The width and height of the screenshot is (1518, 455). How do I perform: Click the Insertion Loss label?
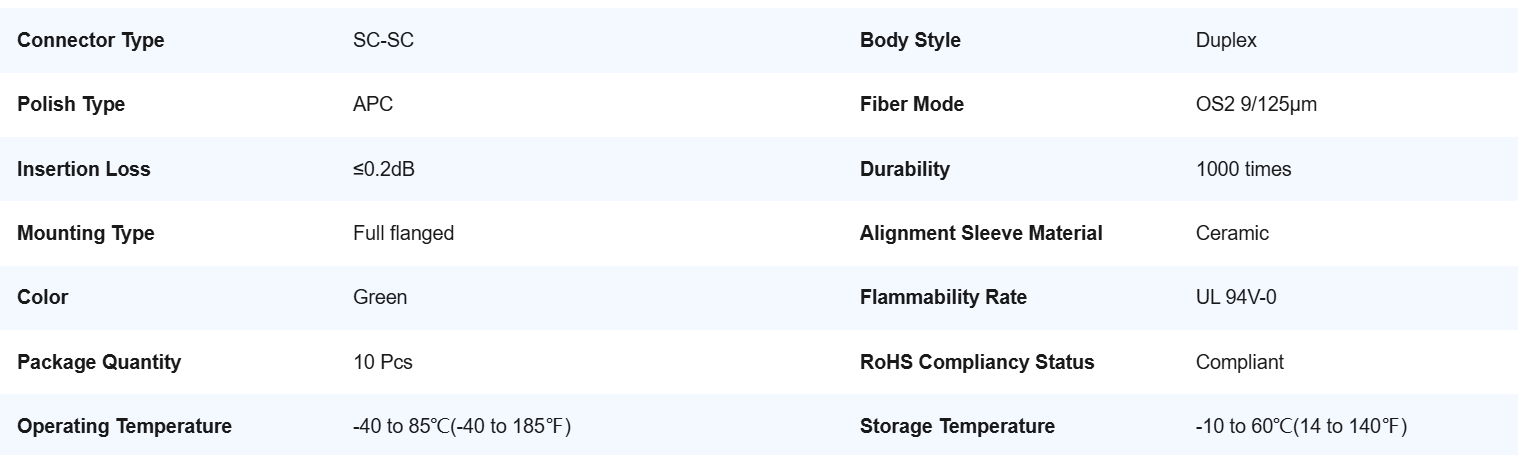tap(84, 169)
